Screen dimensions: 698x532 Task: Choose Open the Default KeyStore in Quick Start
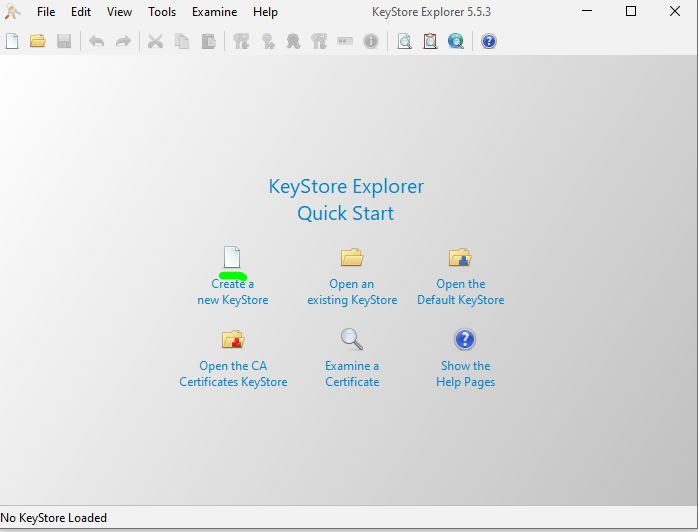(461, 276)
